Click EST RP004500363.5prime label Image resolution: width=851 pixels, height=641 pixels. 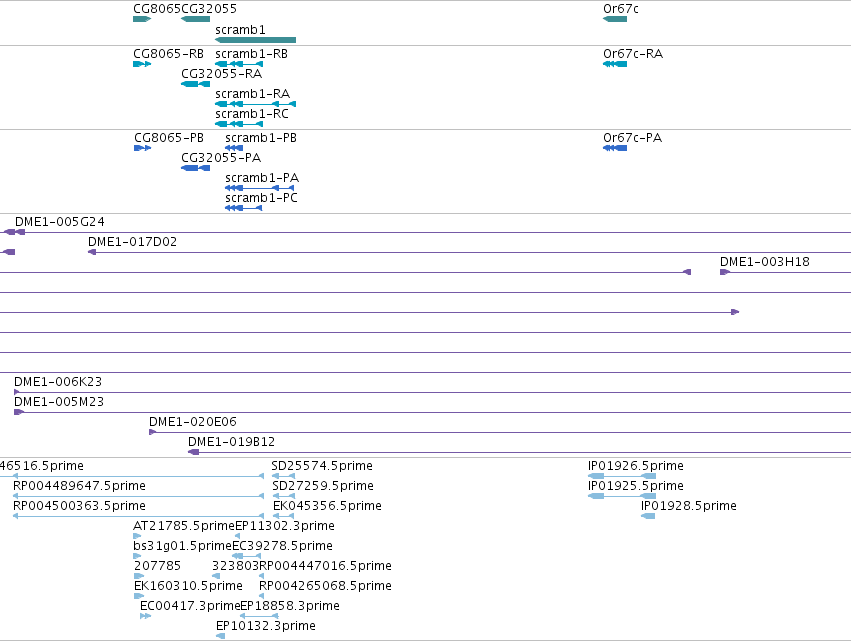pyautogui.click(x=79, y=506)
